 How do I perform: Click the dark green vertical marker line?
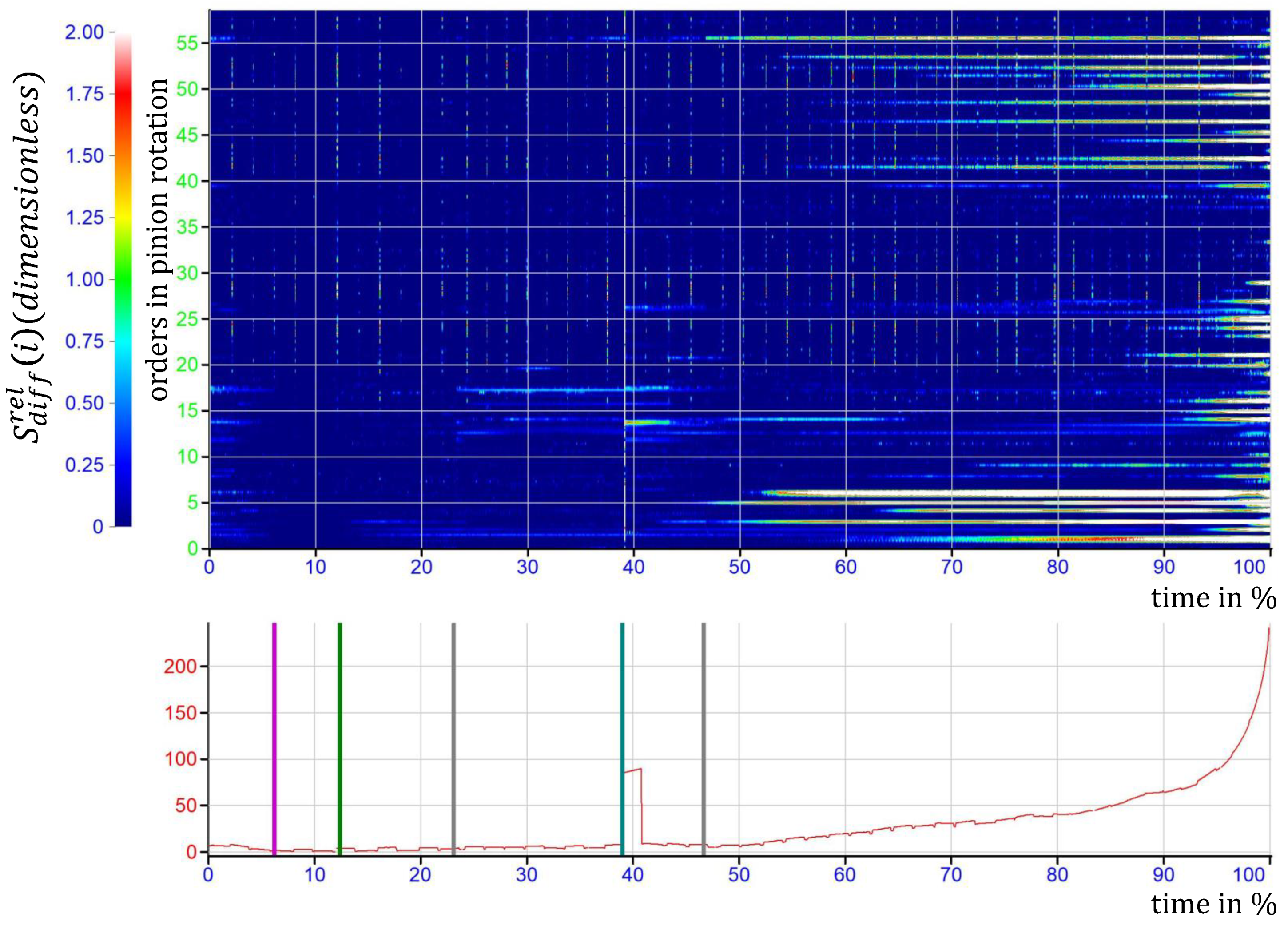[340, 739]
